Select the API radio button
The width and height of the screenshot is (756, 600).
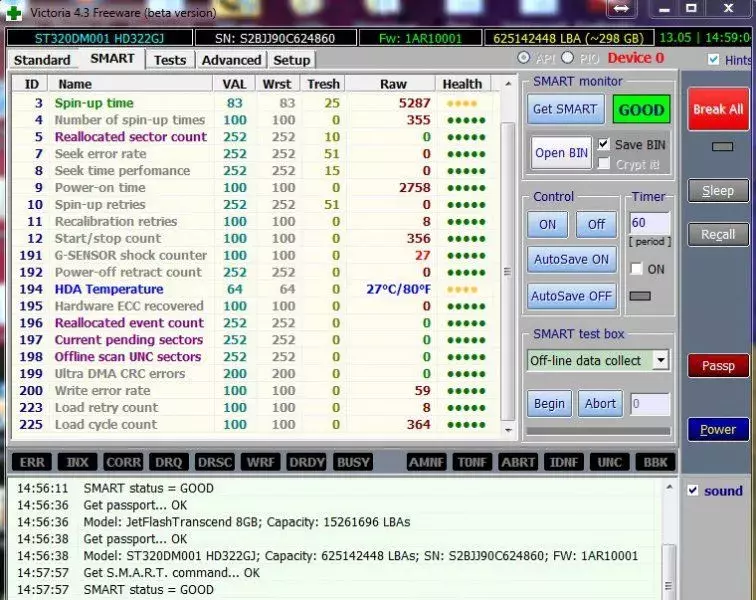click(524, 58)
